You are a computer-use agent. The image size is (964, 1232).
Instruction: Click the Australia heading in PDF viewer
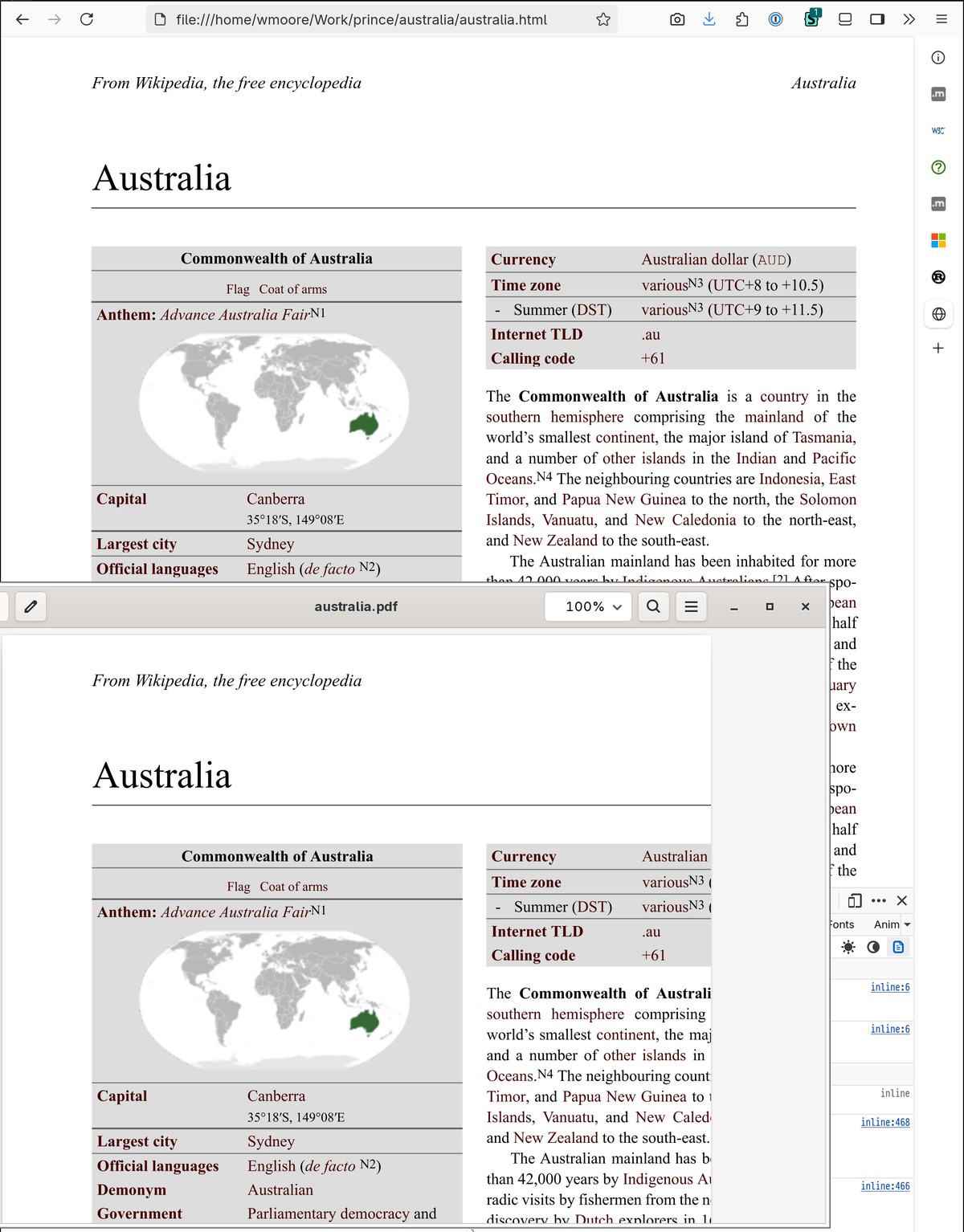tap(162, 776)
